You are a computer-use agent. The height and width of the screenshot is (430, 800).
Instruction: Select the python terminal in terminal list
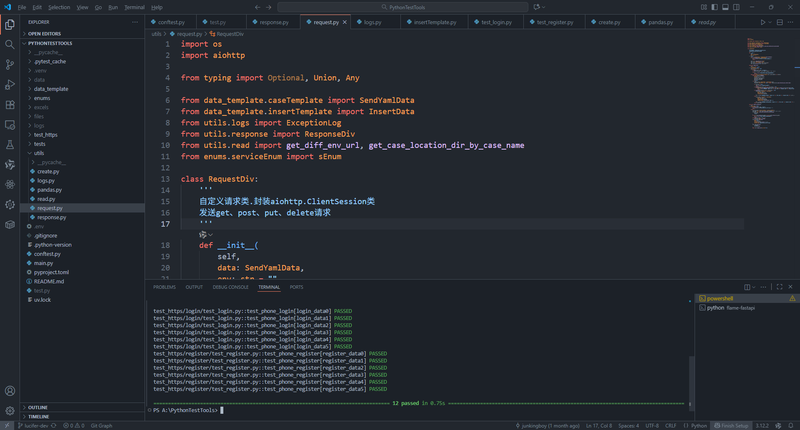tap(716, 308)
